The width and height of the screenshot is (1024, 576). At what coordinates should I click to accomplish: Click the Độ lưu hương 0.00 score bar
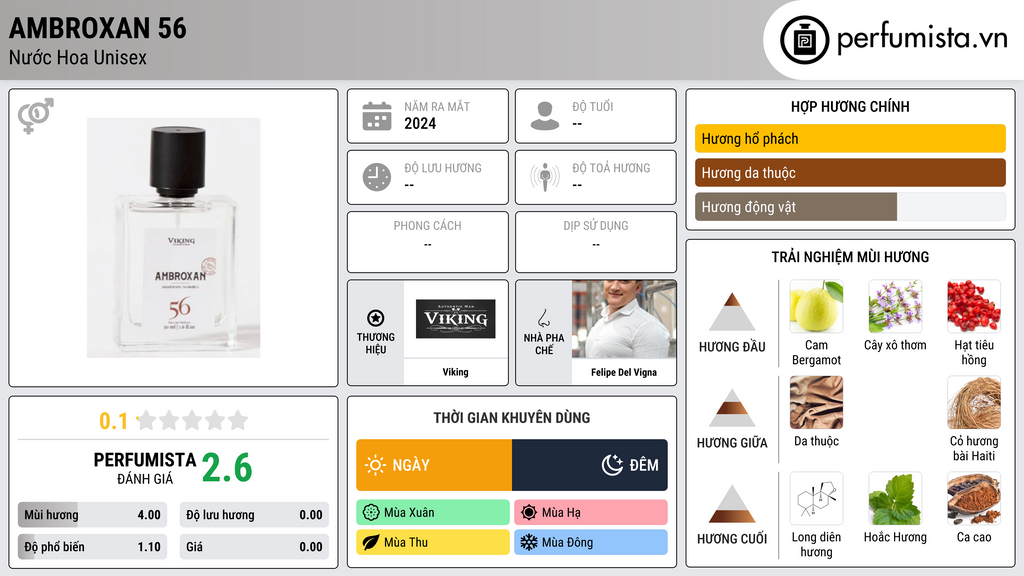254,515
